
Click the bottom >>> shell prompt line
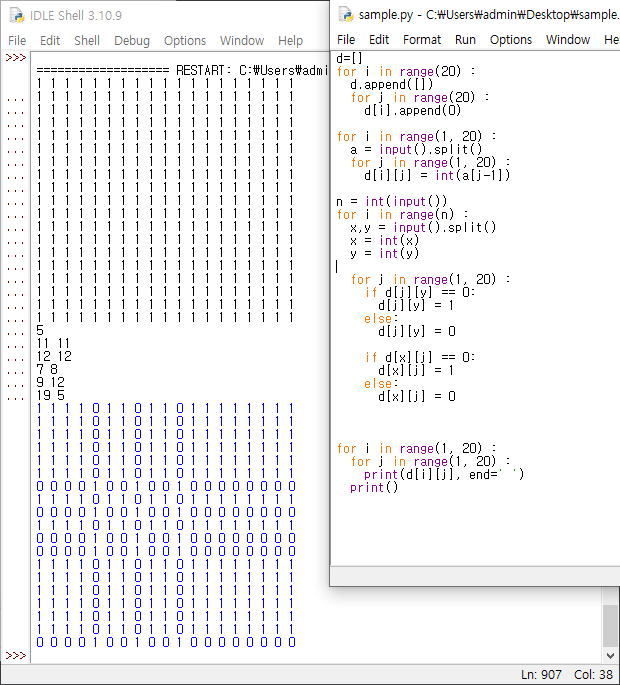click(16, 656)
